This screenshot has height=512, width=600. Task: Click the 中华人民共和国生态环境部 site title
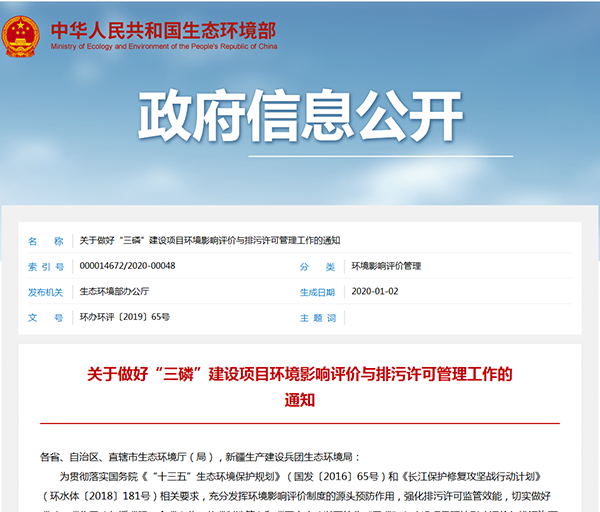point(164,27)
